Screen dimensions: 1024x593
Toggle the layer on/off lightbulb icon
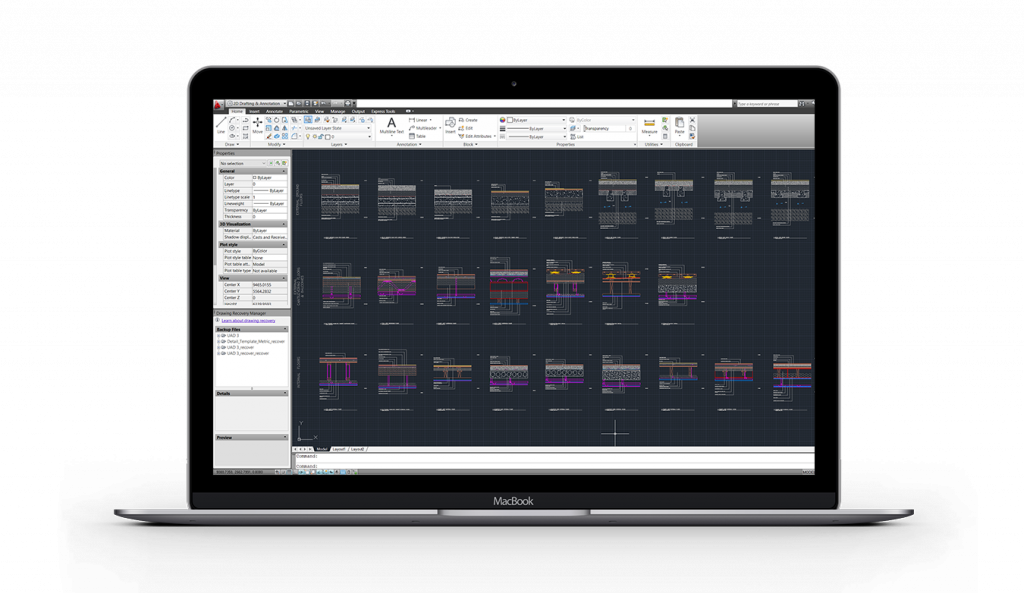[x=308, y=136]
